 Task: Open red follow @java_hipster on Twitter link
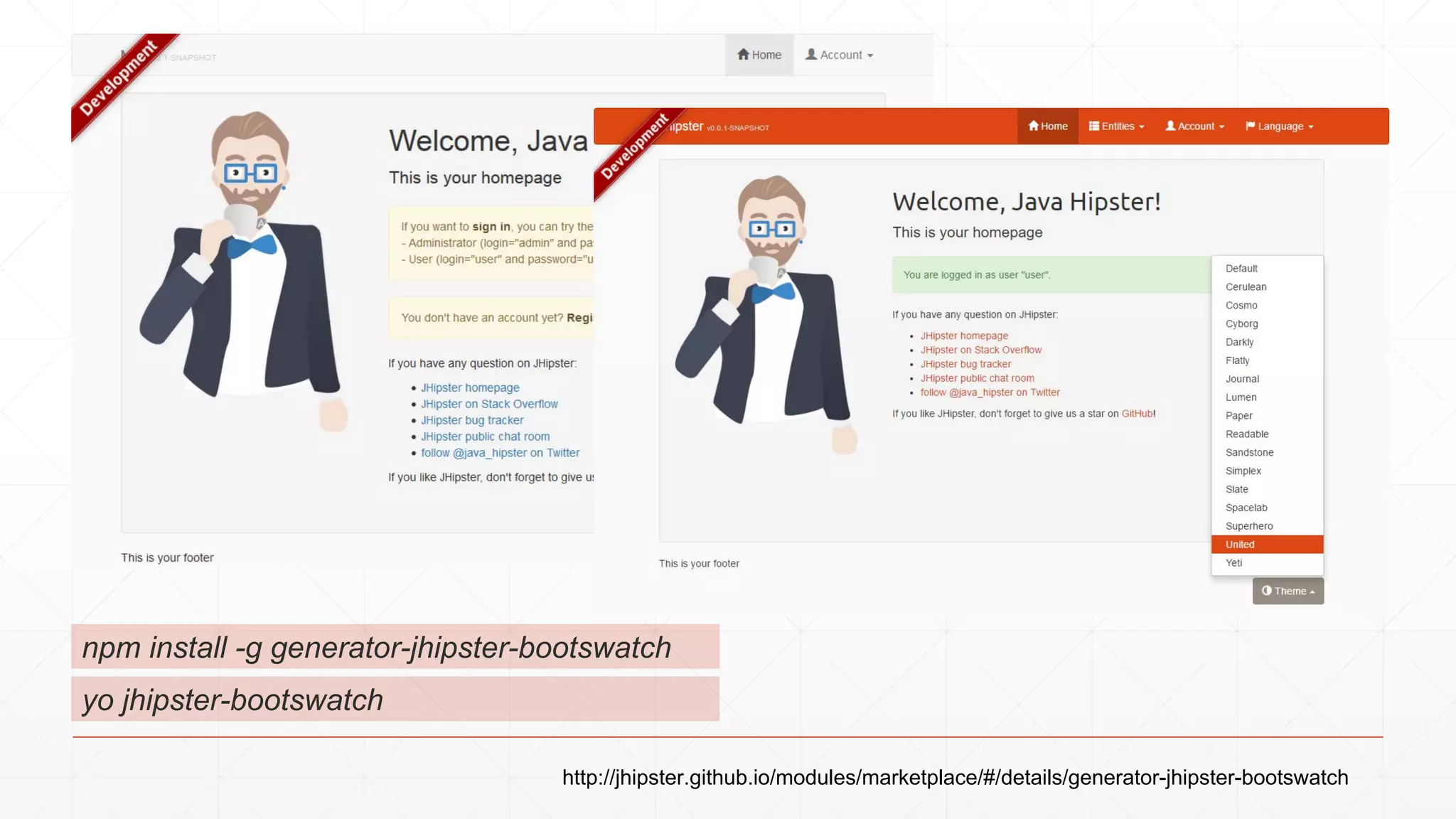tap(990, 392)
